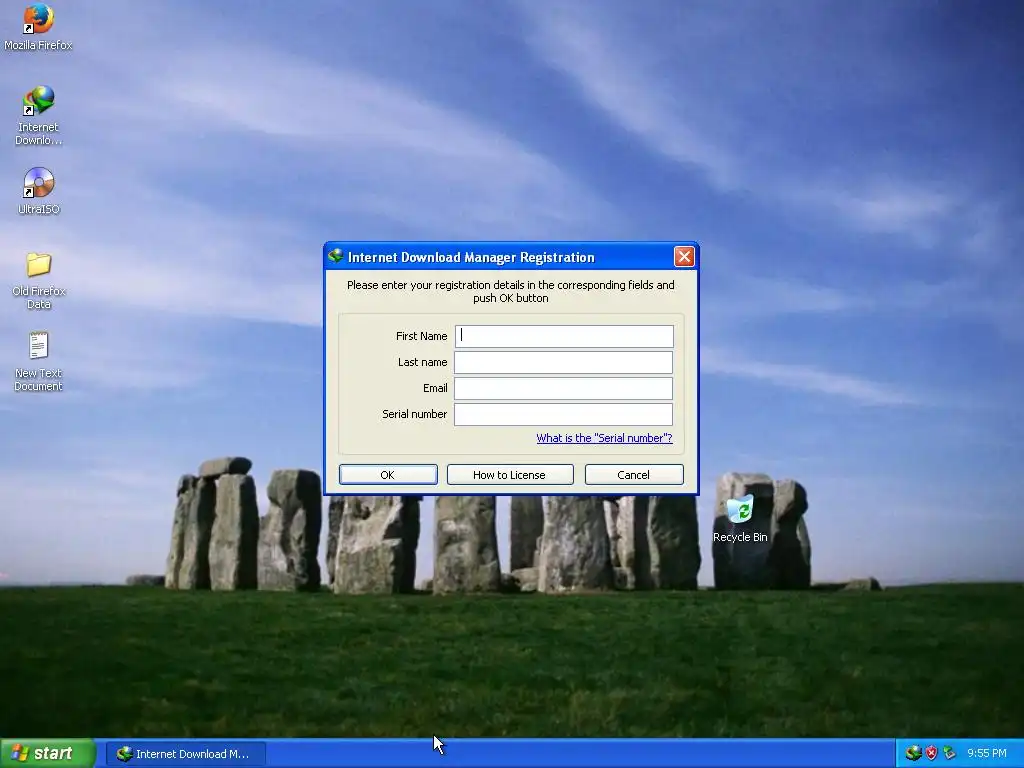Select the Recycle Bin icon
1024x768 pixels.
tap(740, 519)
